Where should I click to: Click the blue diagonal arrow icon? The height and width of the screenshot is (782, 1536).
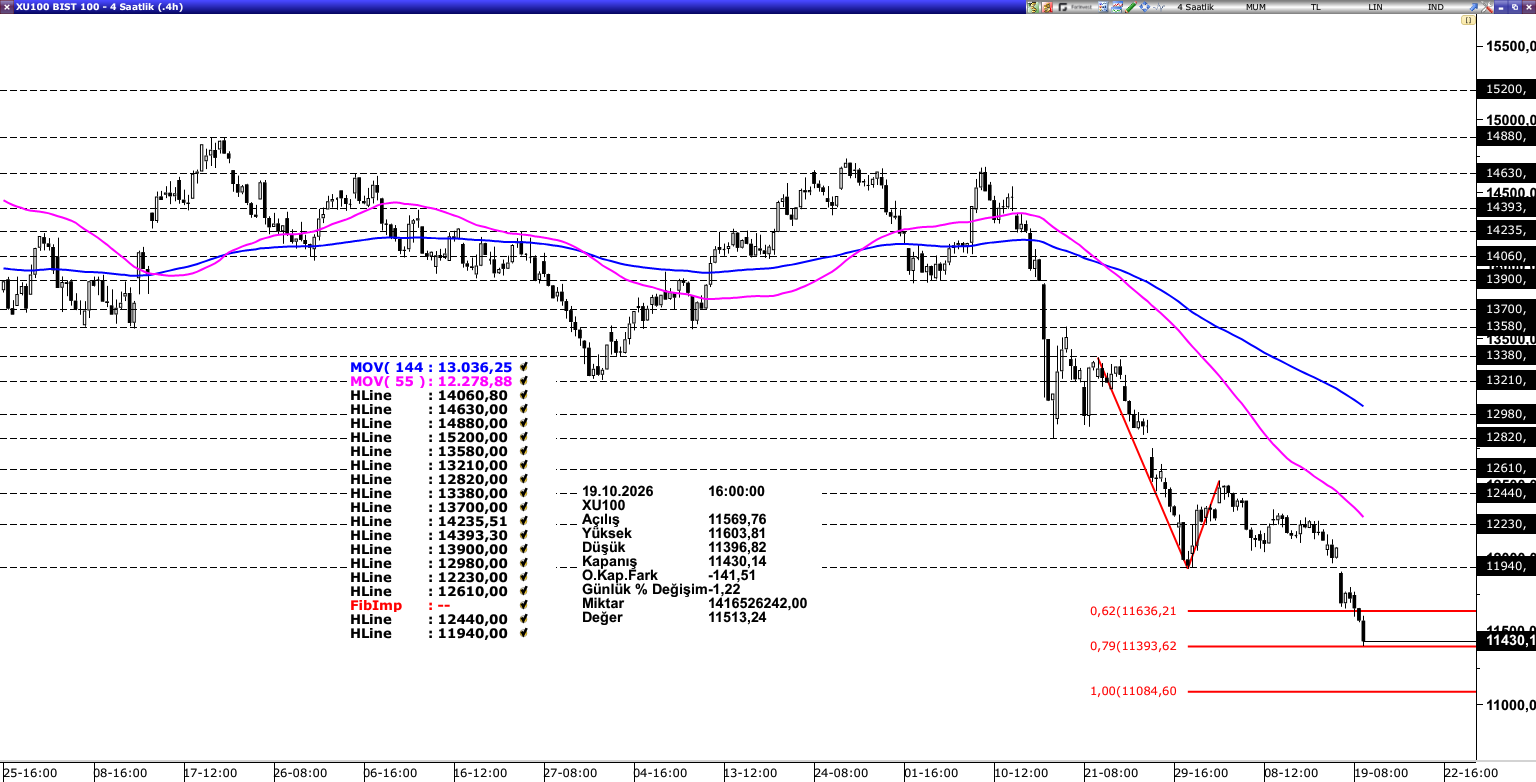coord(1473,7)
